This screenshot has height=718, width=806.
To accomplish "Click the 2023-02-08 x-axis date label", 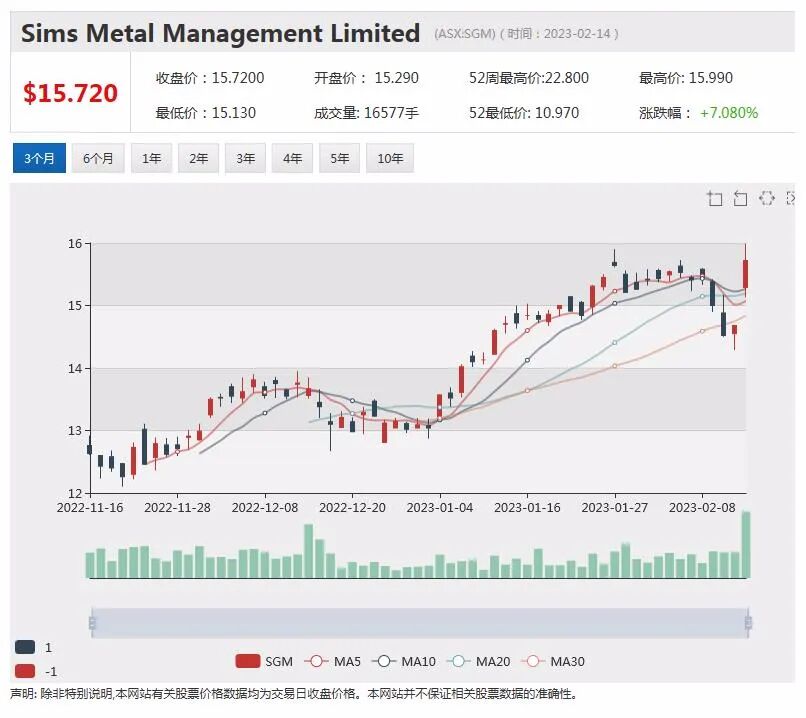I will click(x=702, y=507).
